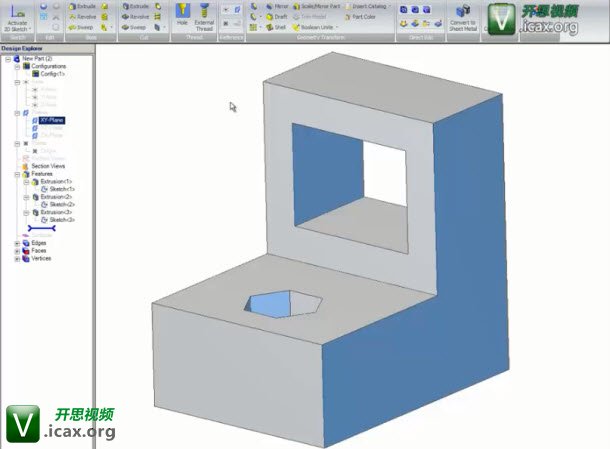Select the Boss Revolve tool

pyautogui.click(x=82, y=17)
